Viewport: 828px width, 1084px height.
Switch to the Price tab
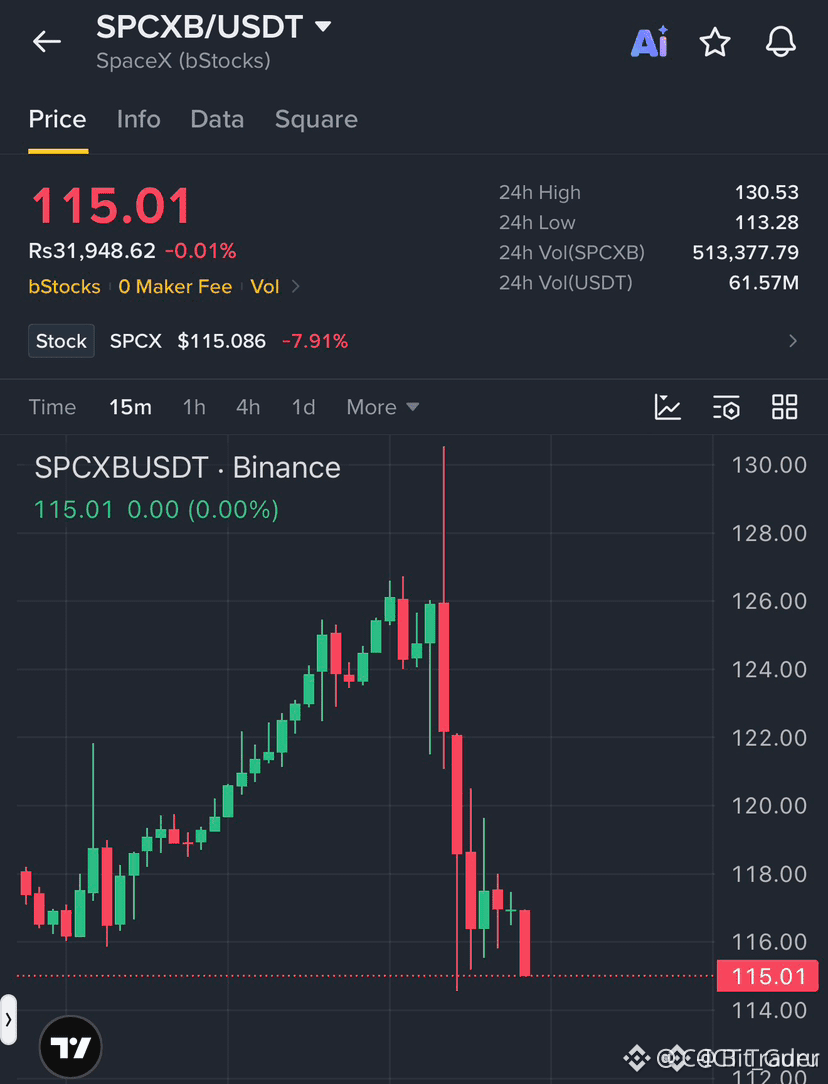tap(57, 119)
